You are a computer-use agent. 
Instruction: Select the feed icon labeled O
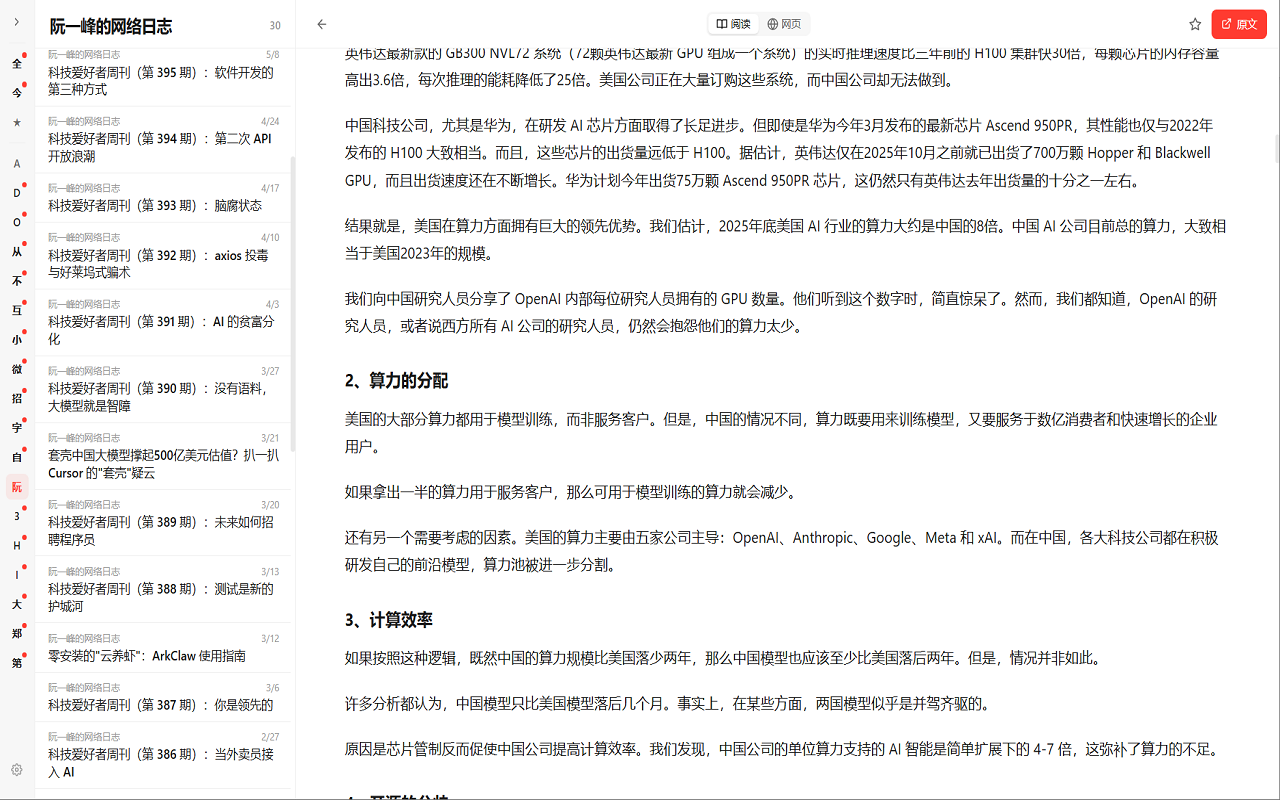pyautogui.click(x=17, y=222)
